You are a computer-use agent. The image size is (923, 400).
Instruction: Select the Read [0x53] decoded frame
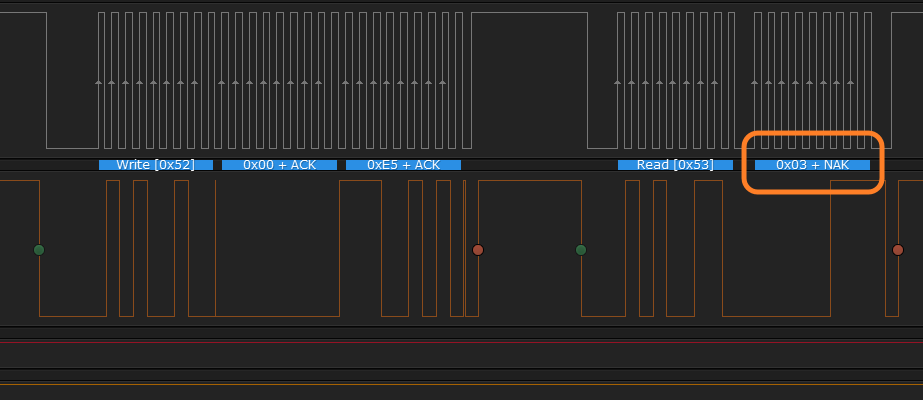pyautogui.click(x=675, y=165)
